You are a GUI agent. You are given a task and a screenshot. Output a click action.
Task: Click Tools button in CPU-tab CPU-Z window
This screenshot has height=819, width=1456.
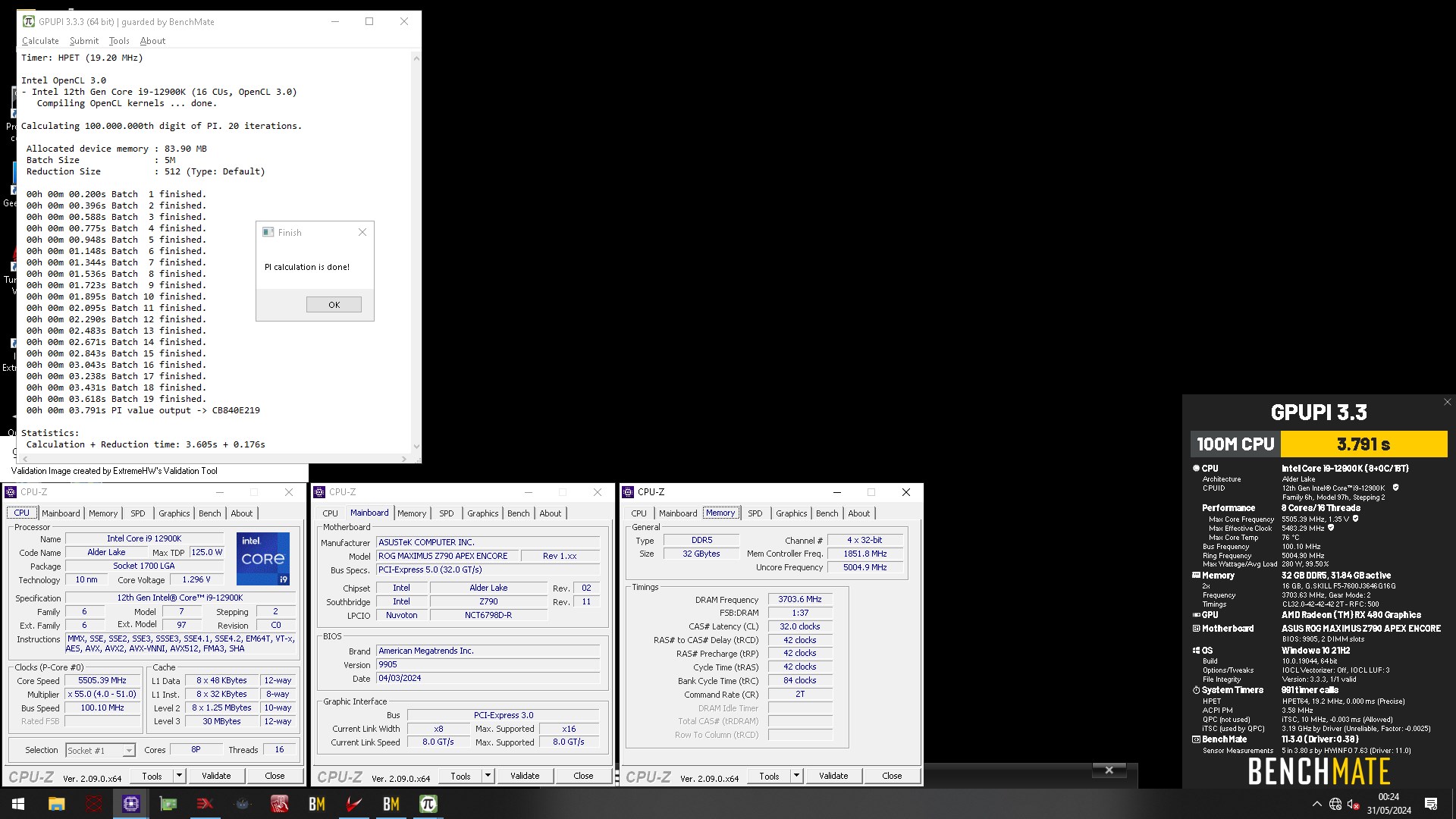point(152,776)
